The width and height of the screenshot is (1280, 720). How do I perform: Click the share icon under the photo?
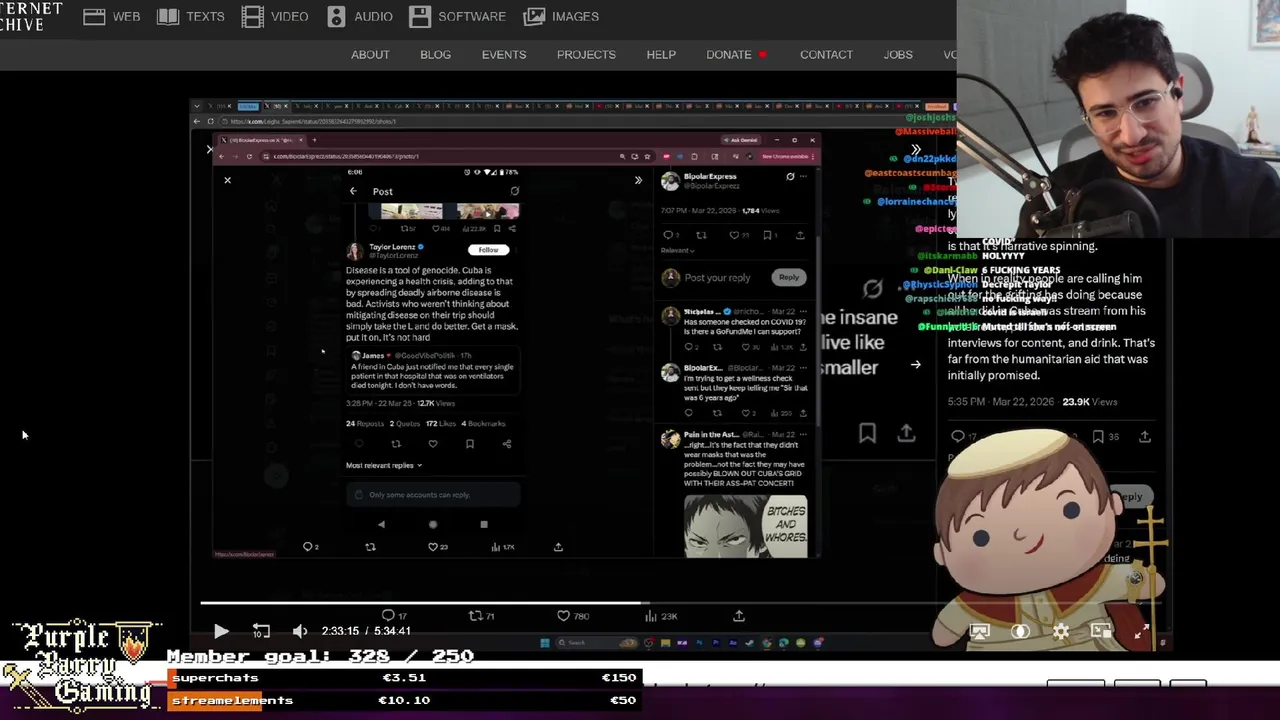tap(558, 546)
